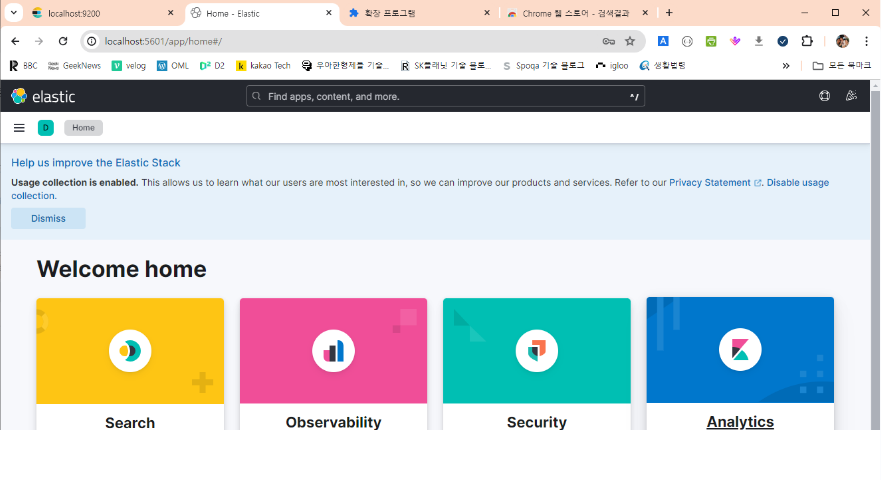The image size is (881, 480).
Task: Open the translate extension icon
Action: (x=663, y=41)
